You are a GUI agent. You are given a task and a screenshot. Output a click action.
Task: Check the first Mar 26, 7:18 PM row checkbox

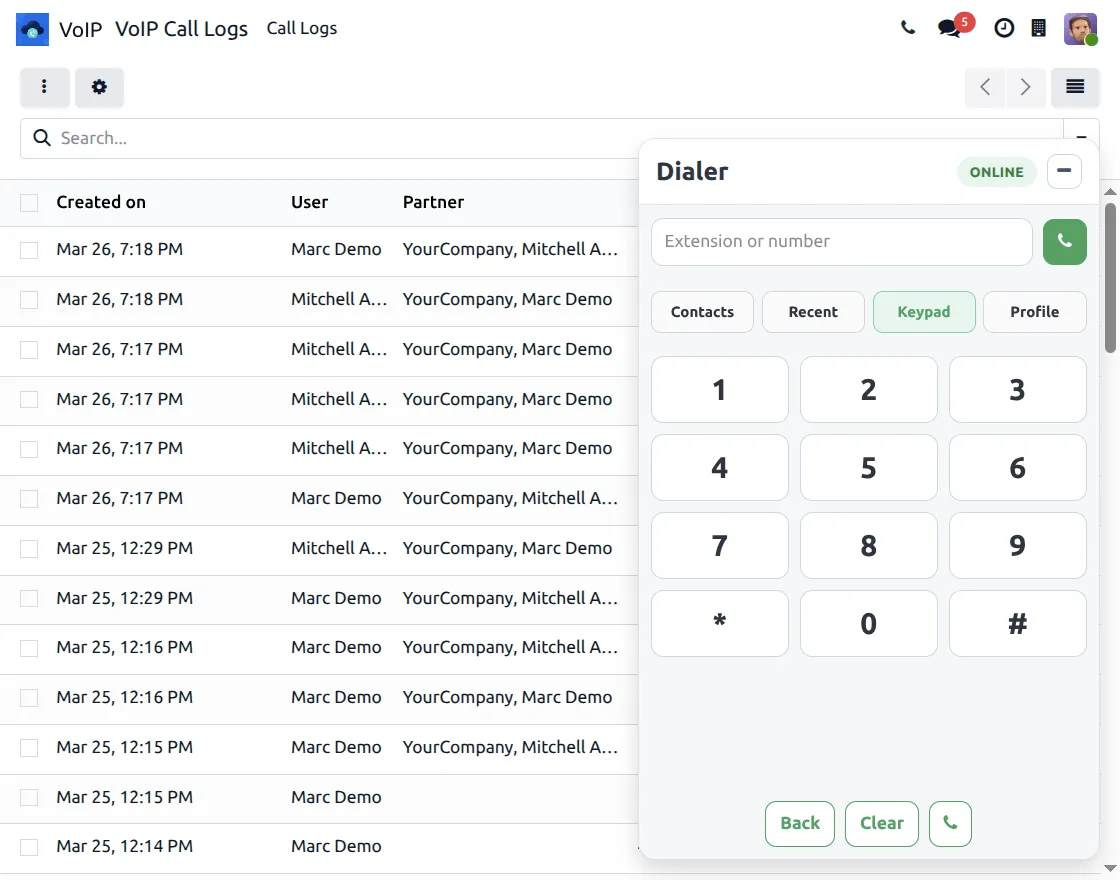[x=28, y=249]
